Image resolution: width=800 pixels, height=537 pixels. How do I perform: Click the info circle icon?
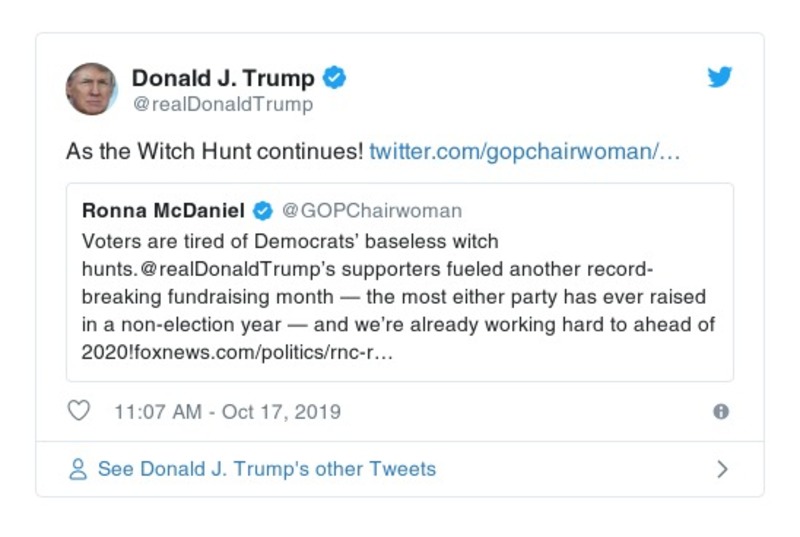[x=720, y=412]
